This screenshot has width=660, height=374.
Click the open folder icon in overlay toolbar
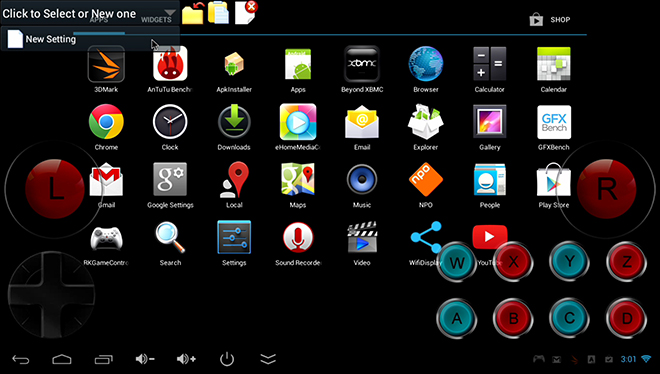pyautogui.click(x=193, y=13)
